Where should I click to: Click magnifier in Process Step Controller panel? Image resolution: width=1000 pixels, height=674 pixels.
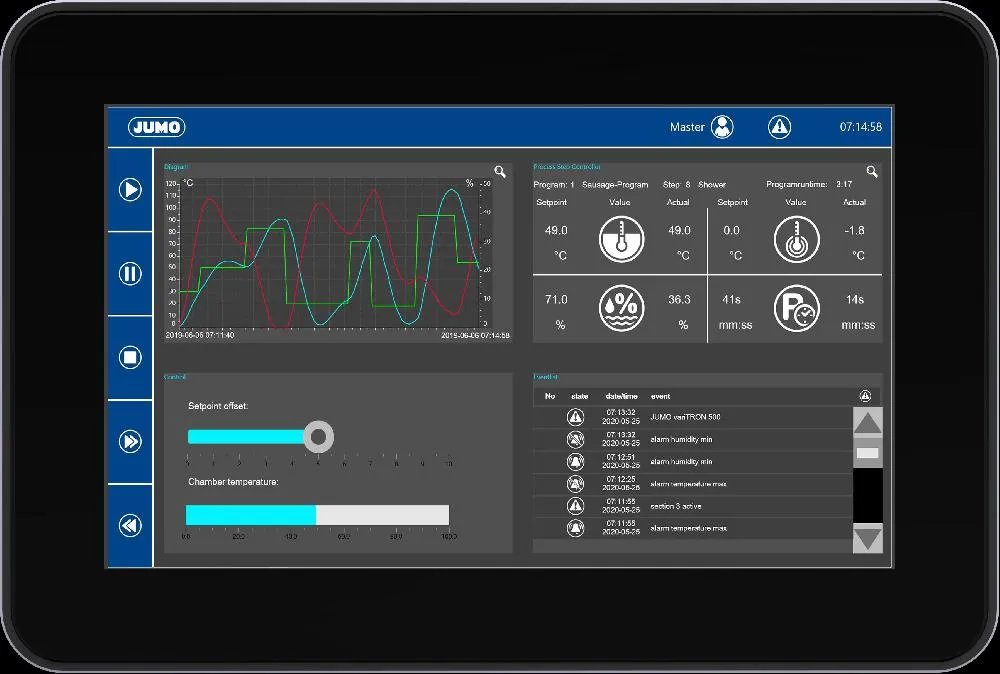tap(872, 172)
